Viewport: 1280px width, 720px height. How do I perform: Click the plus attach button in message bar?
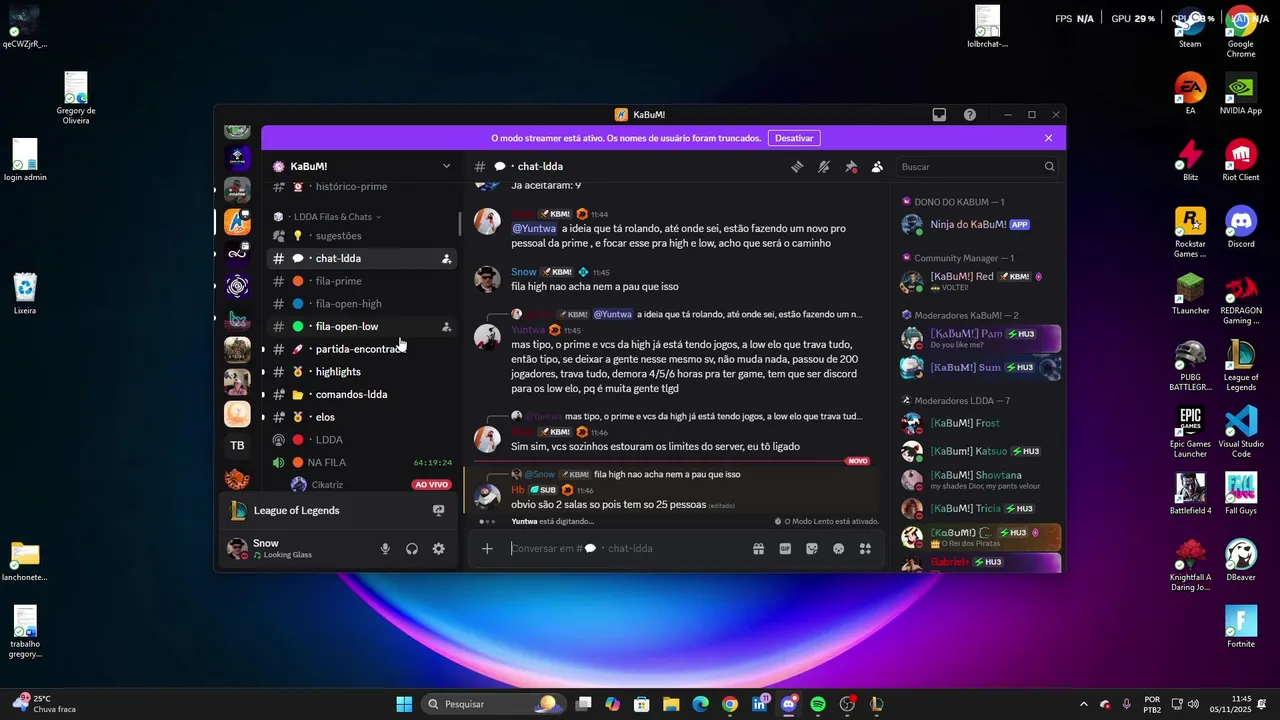(487, 548)
